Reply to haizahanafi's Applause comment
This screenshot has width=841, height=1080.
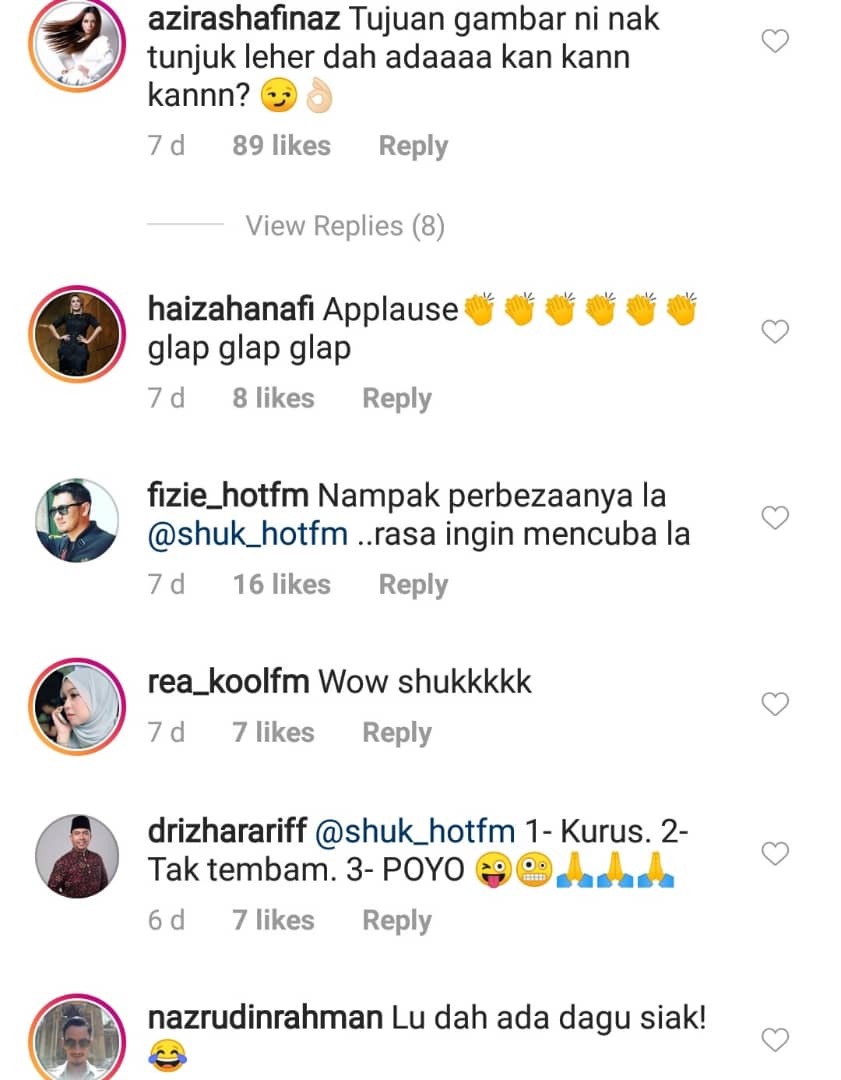point(397,399)
